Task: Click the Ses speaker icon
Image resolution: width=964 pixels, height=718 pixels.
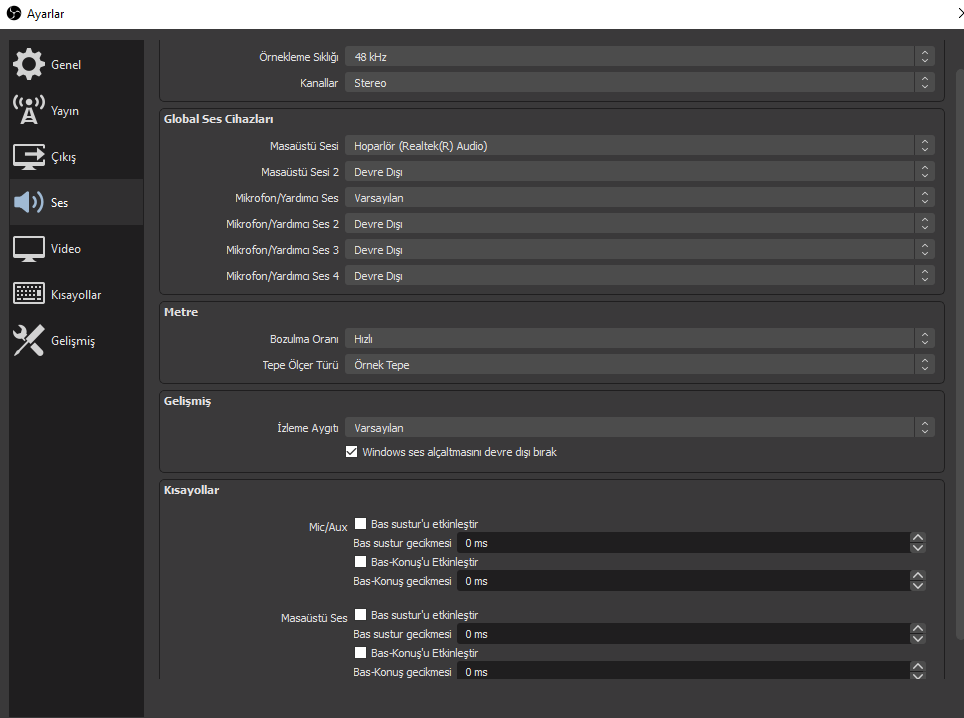Action: click(x=28, y=202)
